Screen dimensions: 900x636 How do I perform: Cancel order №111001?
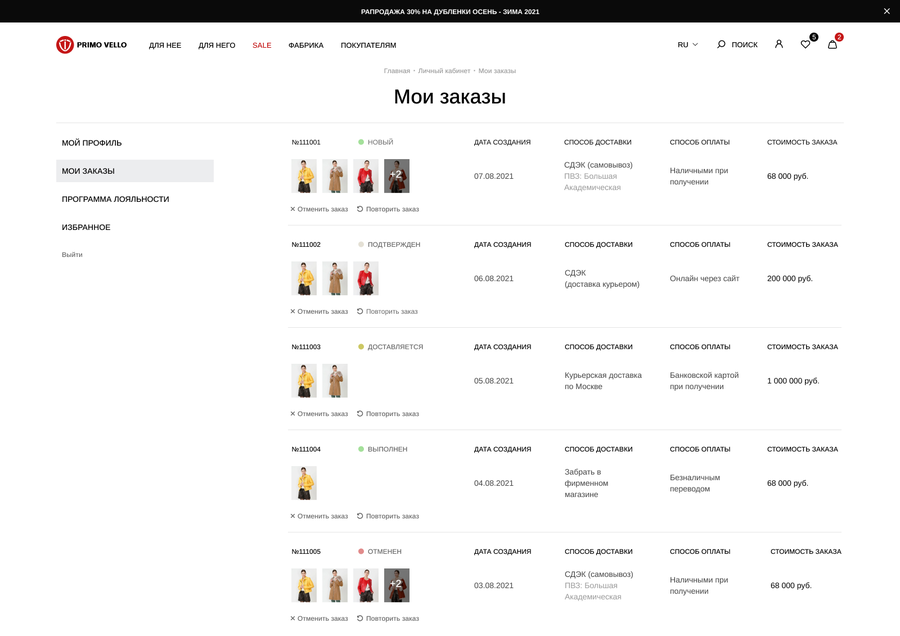point(319,209)
